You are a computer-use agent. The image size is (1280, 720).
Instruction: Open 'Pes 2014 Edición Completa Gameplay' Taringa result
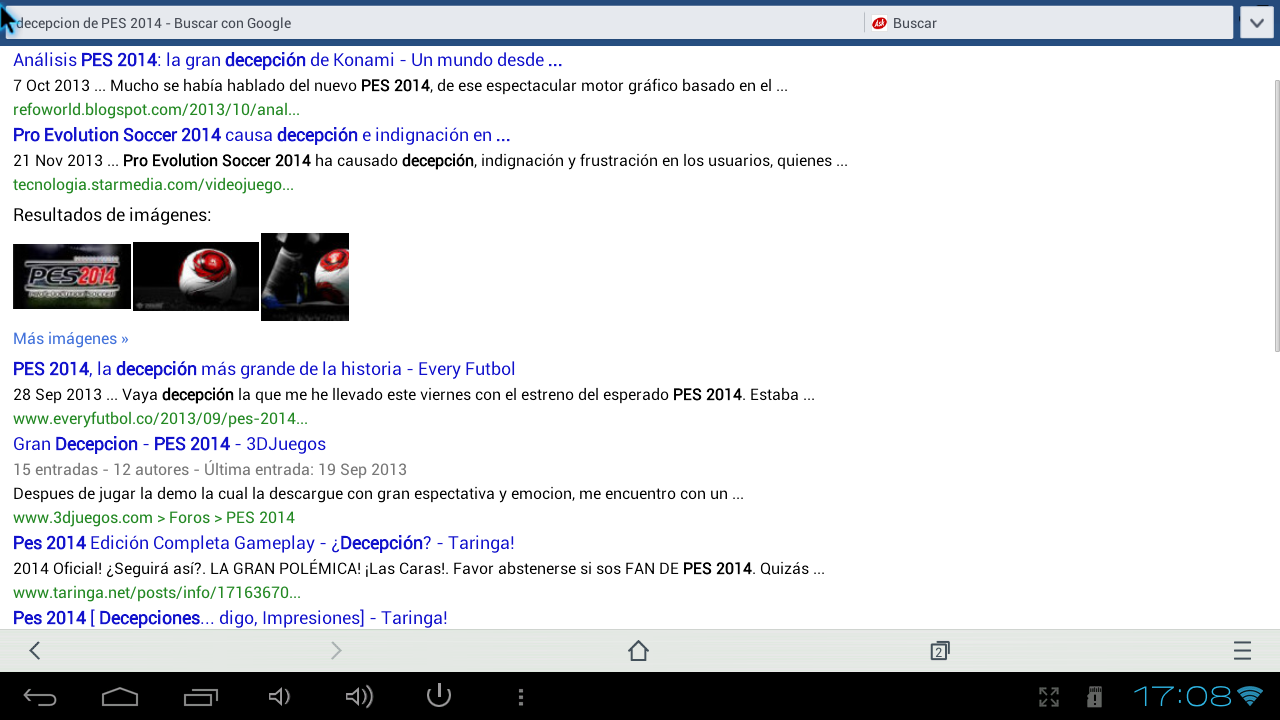pos(264,543)
